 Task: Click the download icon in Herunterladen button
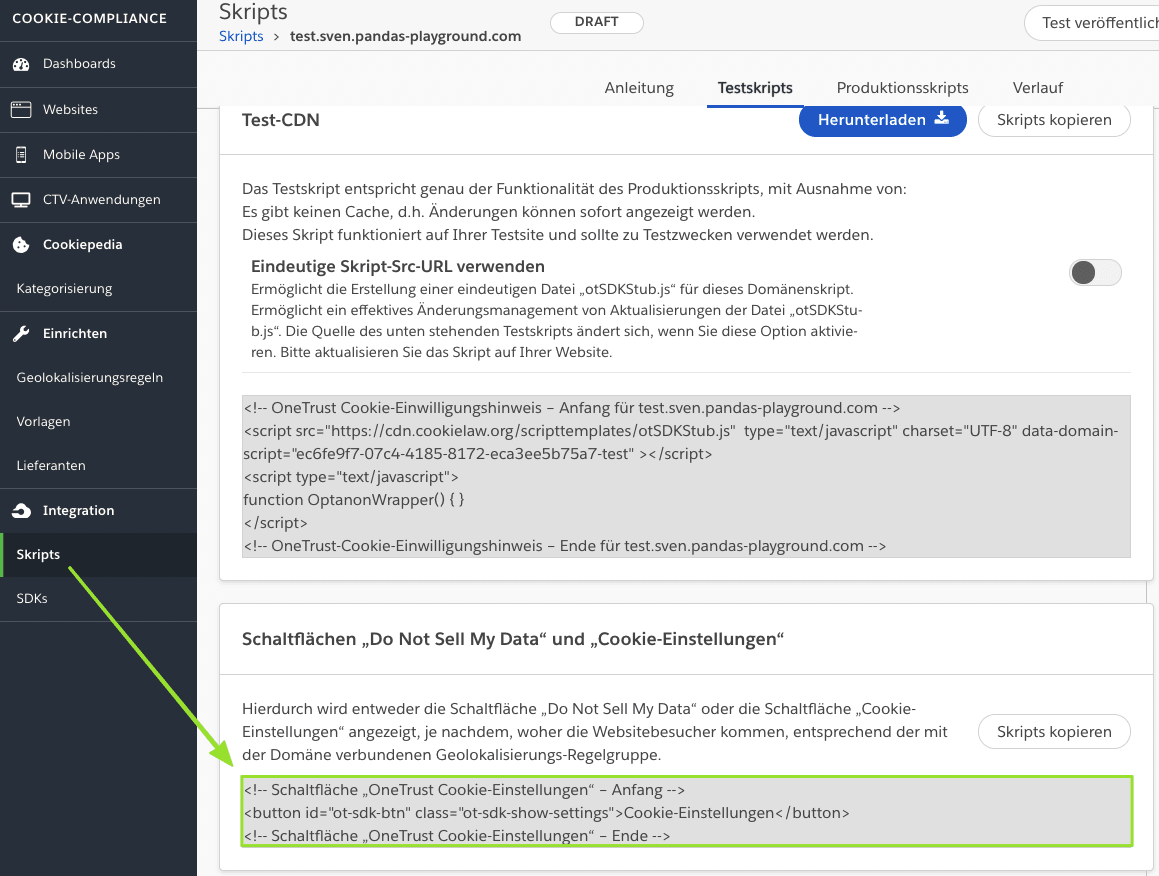tap(941, 119)
